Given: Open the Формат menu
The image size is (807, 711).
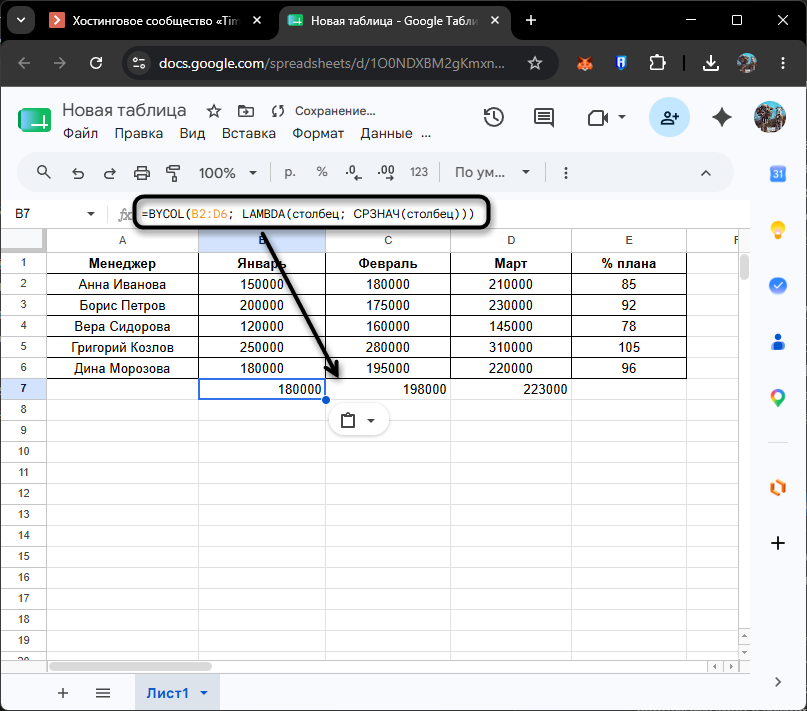Looking at the screenshot, I should [x=318, y=133].
